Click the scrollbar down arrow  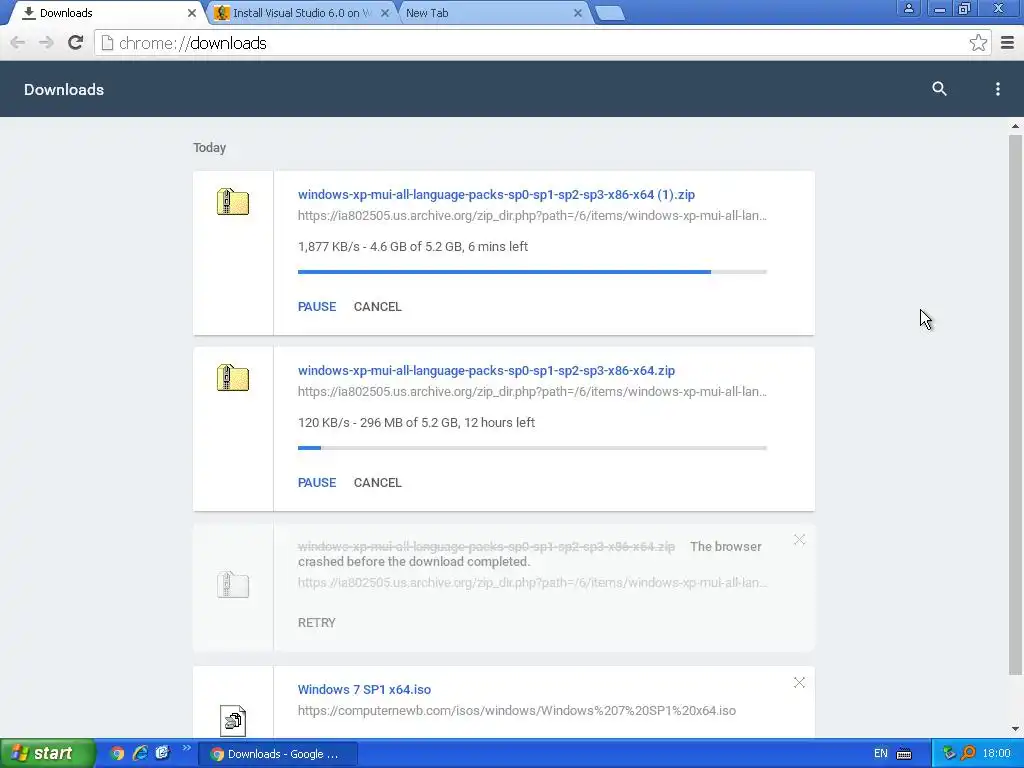(1015, 729)
